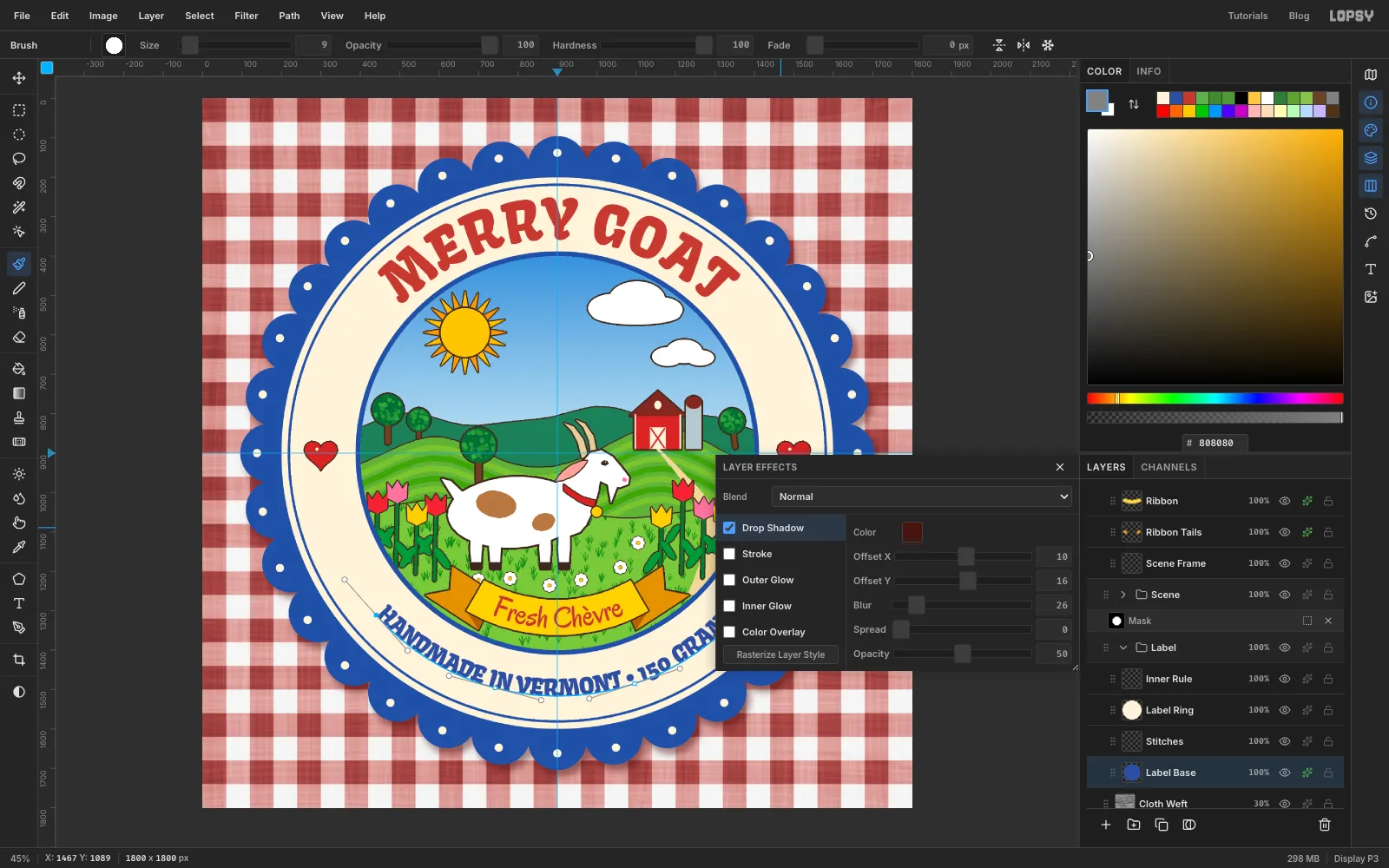Click the 45% zoom level
This screenshot has width=1389, height=868.
(20, 858)
